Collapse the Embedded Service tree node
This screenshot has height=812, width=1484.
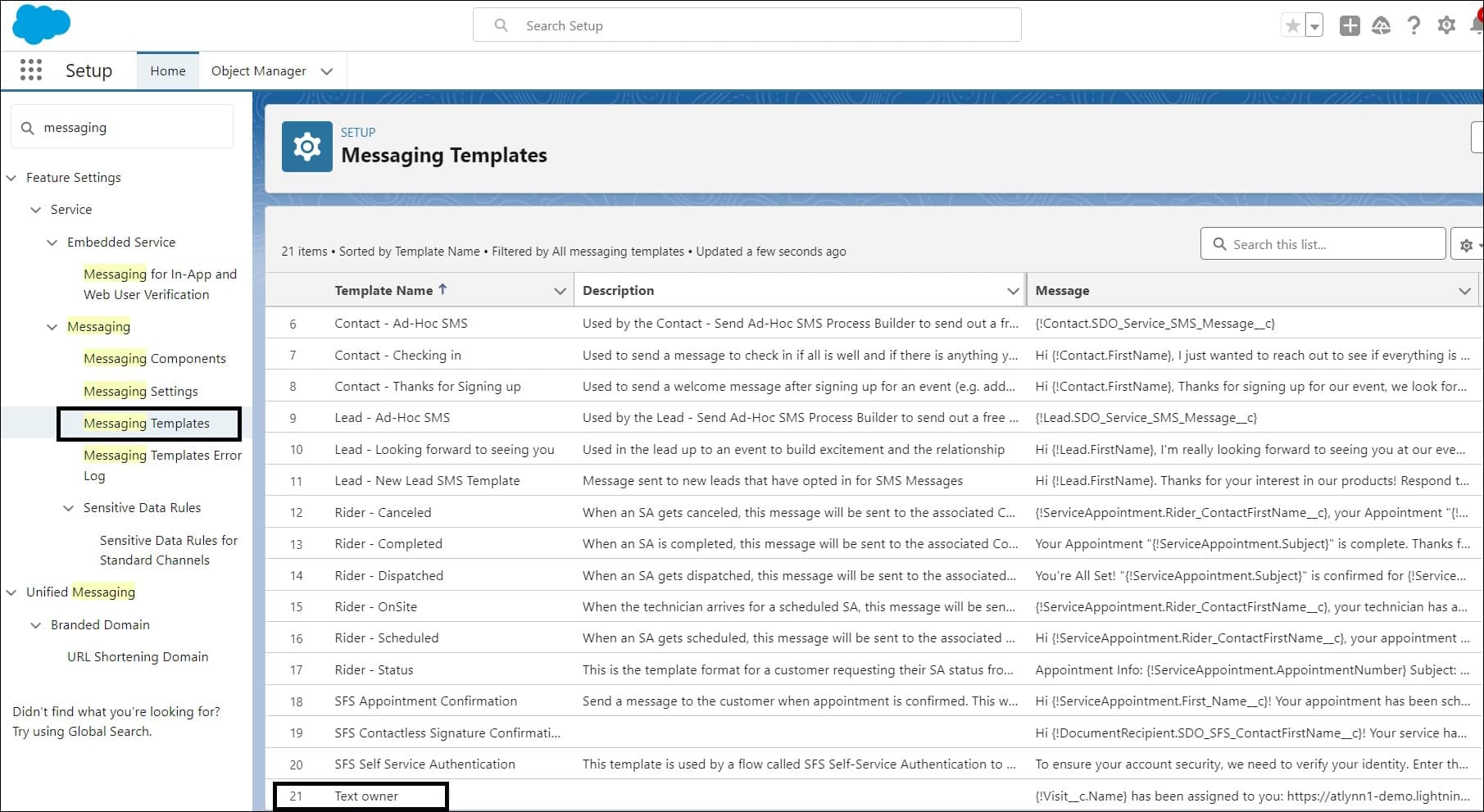click(52, 243)
